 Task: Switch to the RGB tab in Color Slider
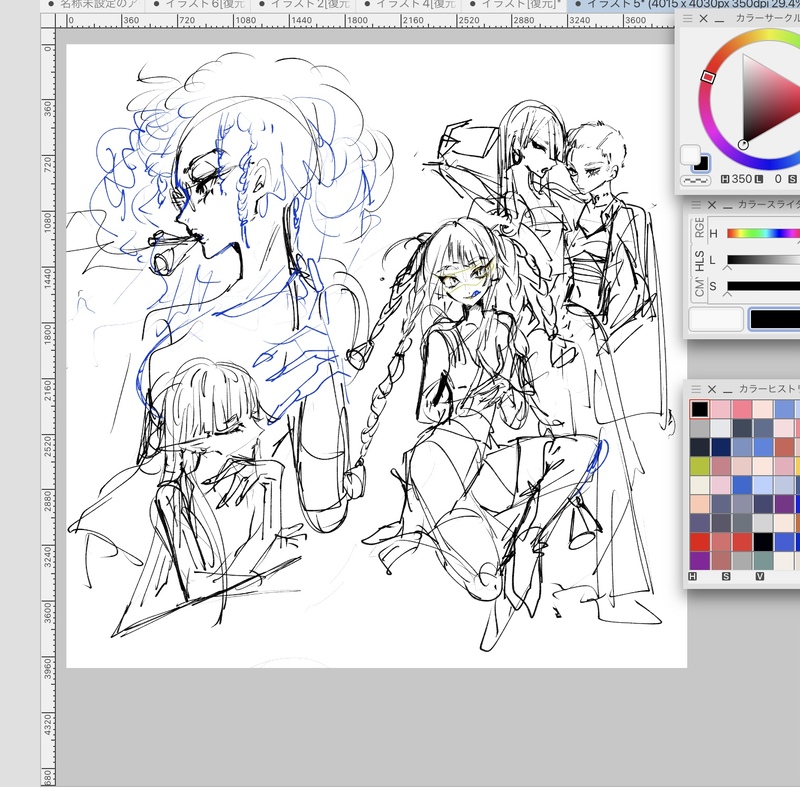coord(699,228)
